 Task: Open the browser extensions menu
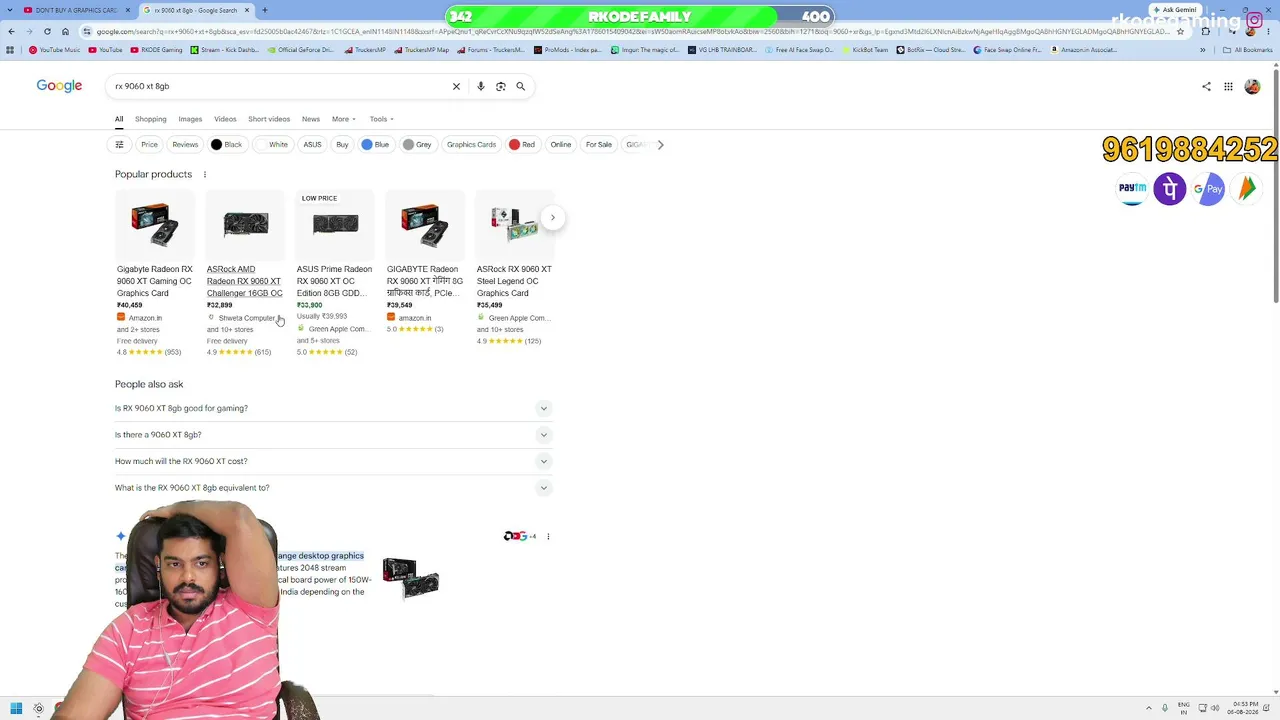tap(1205, 31)
